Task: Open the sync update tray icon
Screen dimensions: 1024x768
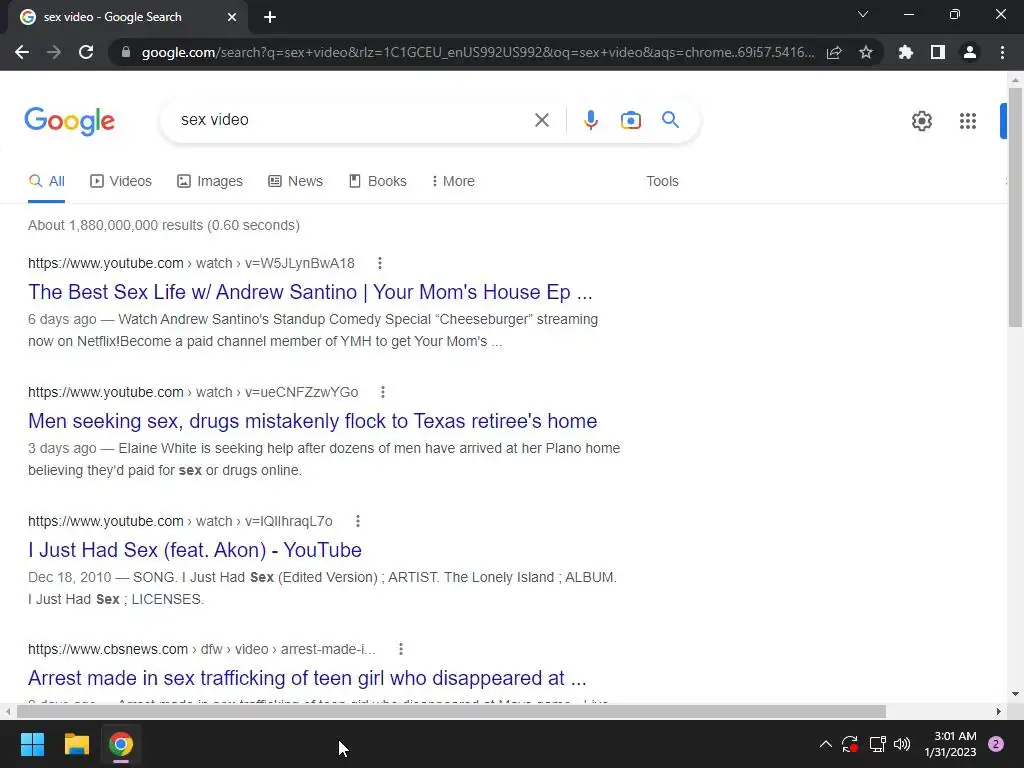Action: tap(850, 744)
